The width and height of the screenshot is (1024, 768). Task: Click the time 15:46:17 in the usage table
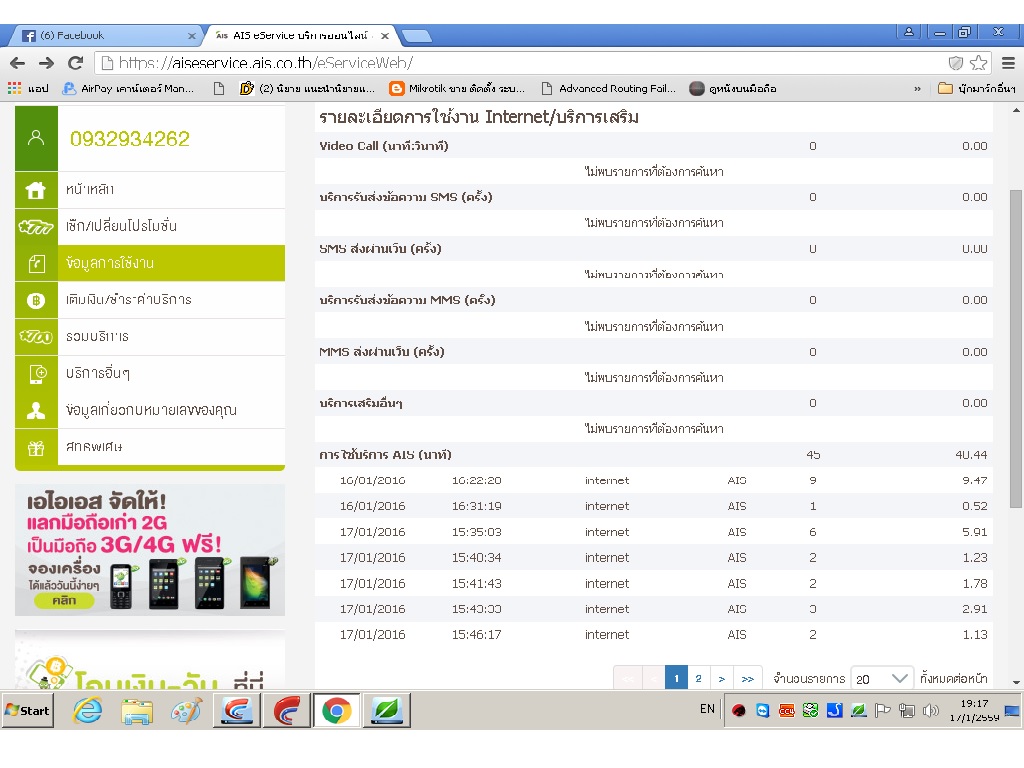(477, 635)
